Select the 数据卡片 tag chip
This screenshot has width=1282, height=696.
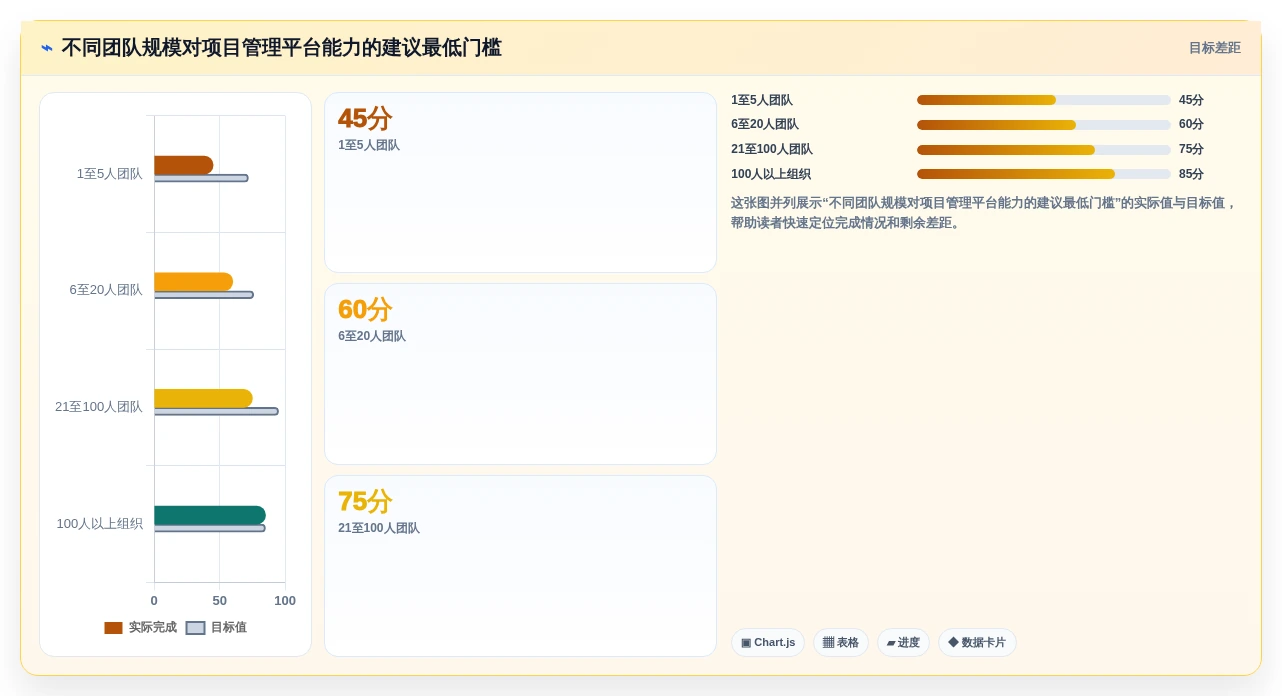977,643
